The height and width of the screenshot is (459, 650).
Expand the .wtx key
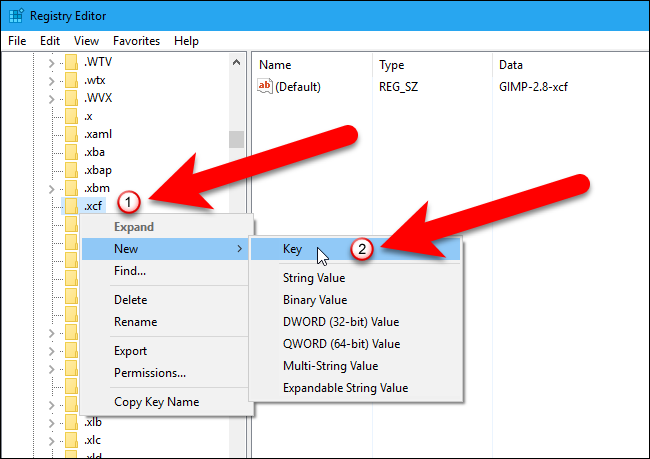[51, 81]
